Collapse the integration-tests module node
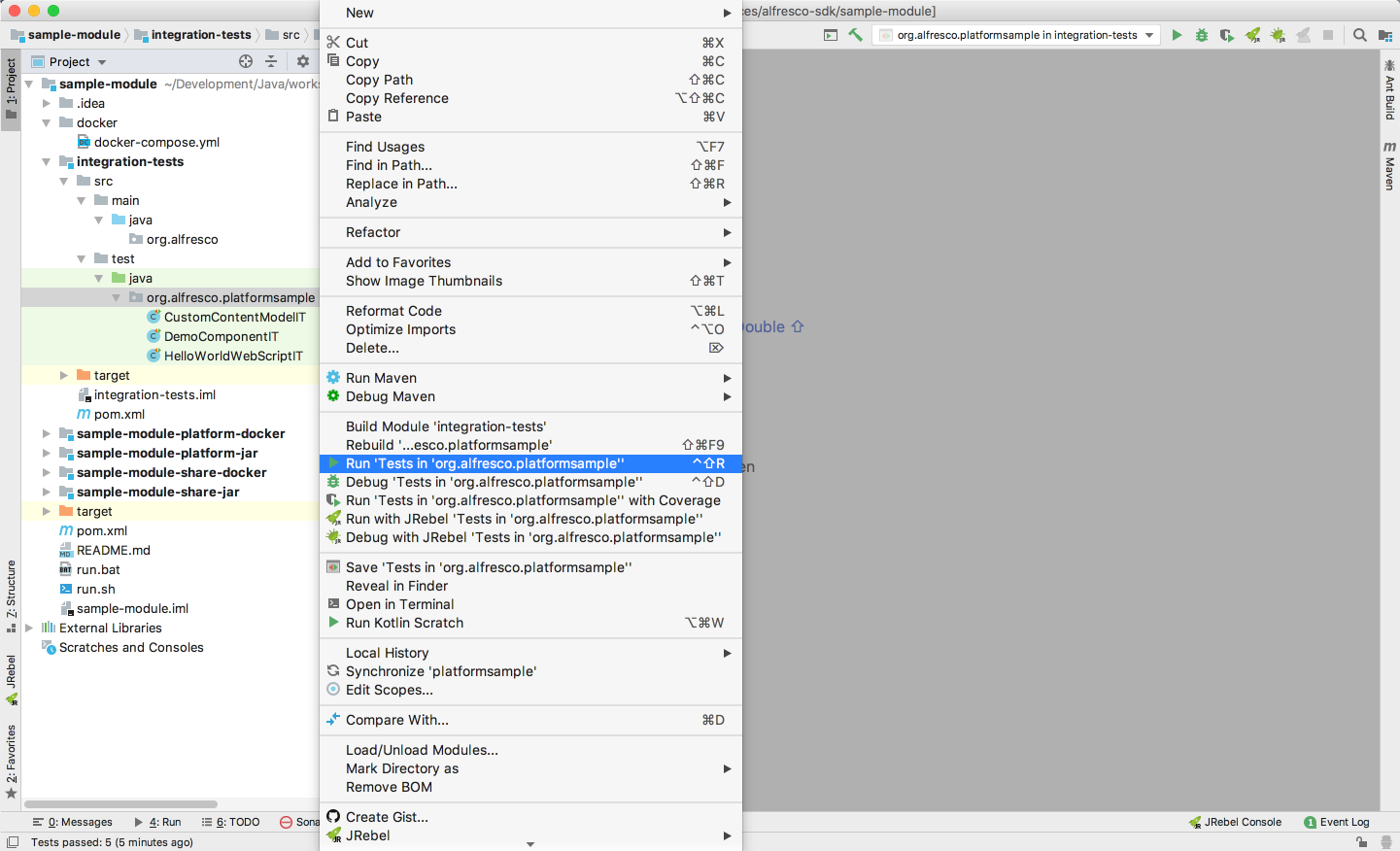Screen dimensions: 1400x851 click(x=46, y=161)
